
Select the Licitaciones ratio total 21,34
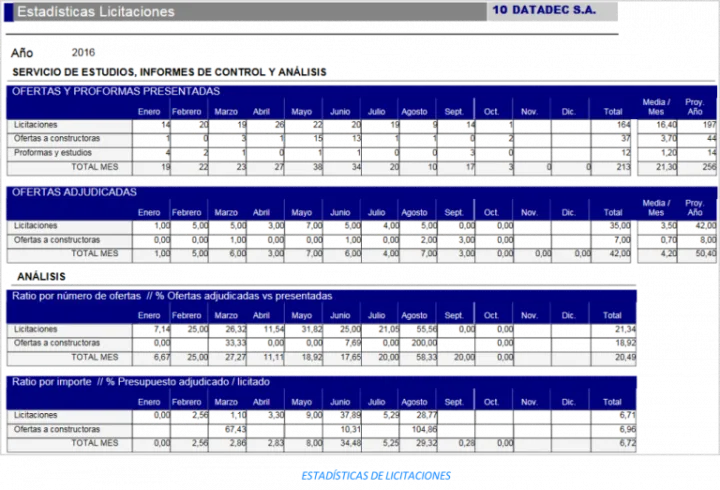point(625,329)
